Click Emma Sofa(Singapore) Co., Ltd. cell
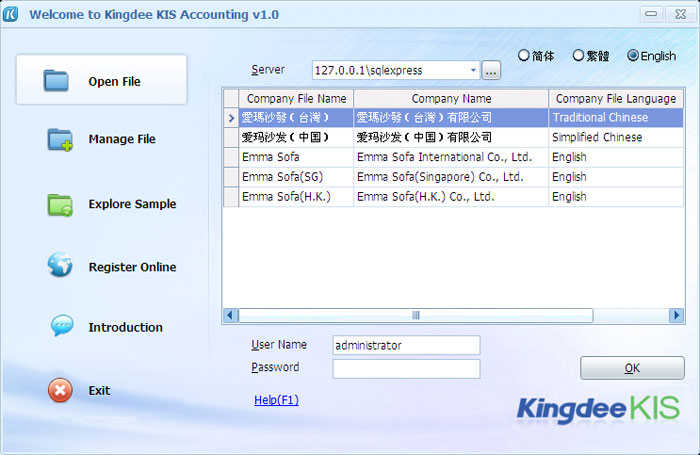Viewport: 700px width, 455px height. (451, 177)
